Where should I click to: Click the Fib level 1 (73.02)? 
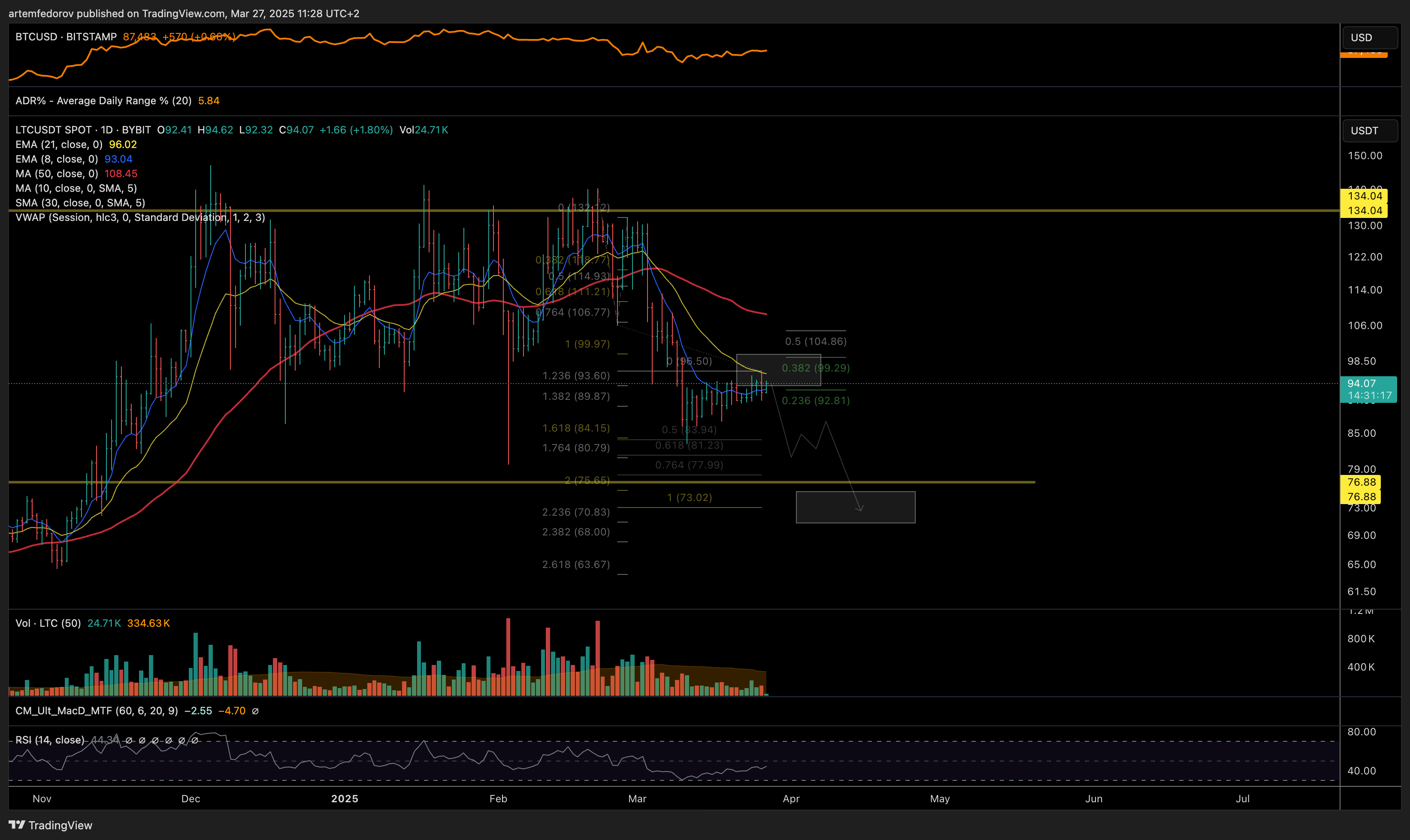690,498
